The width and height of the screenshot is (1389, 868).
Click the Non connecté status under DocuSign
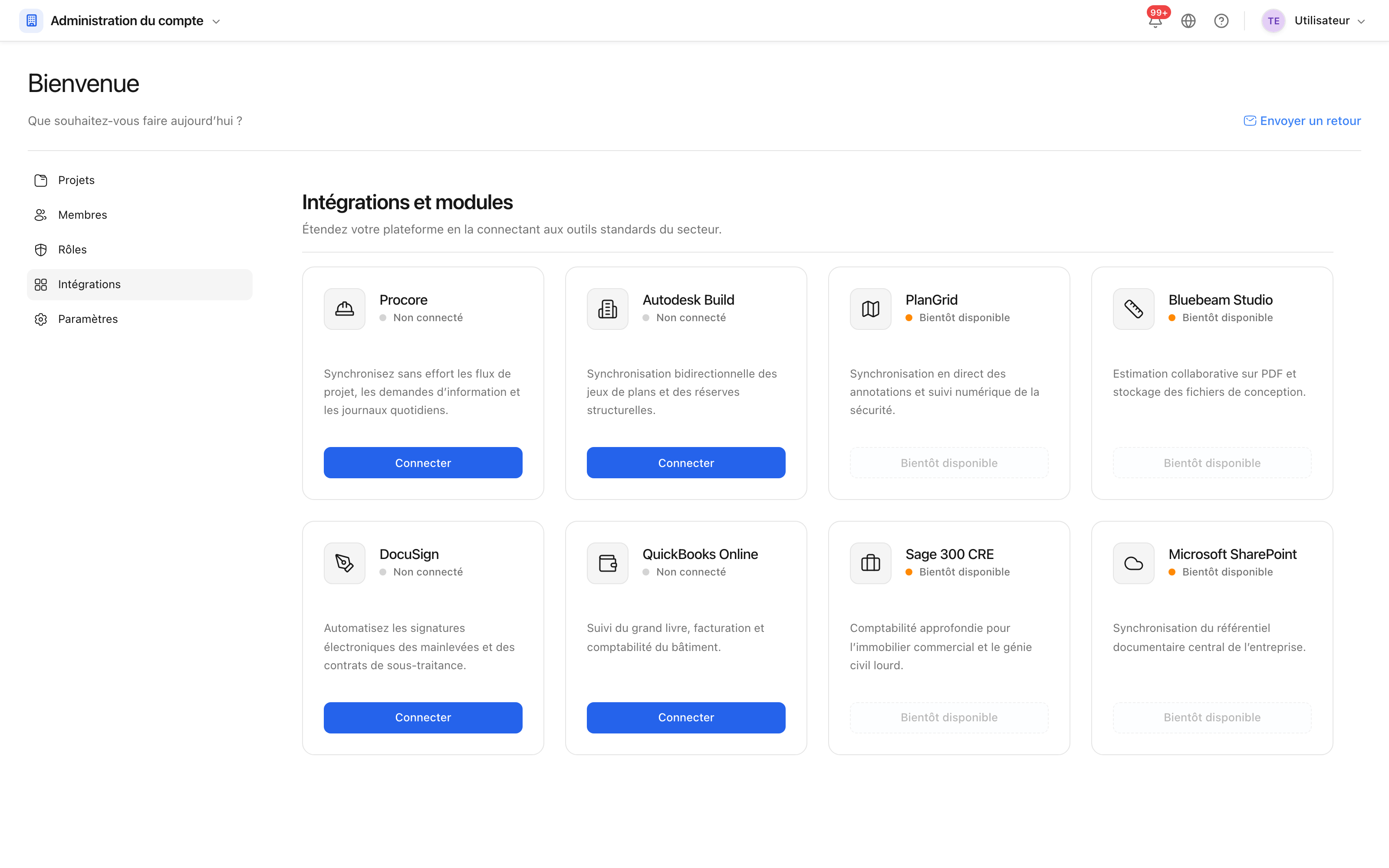pyautogui.click(x=428, y=572)
